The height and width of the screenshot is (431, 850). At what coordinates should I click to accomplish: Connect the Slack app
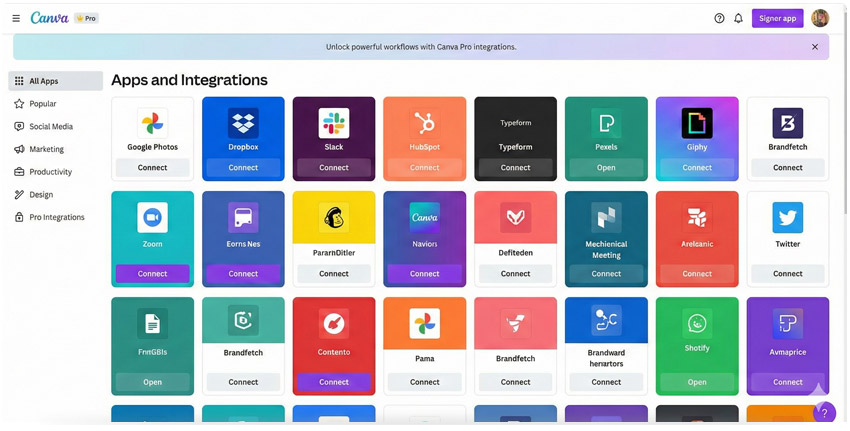click(x=334, y=168)
